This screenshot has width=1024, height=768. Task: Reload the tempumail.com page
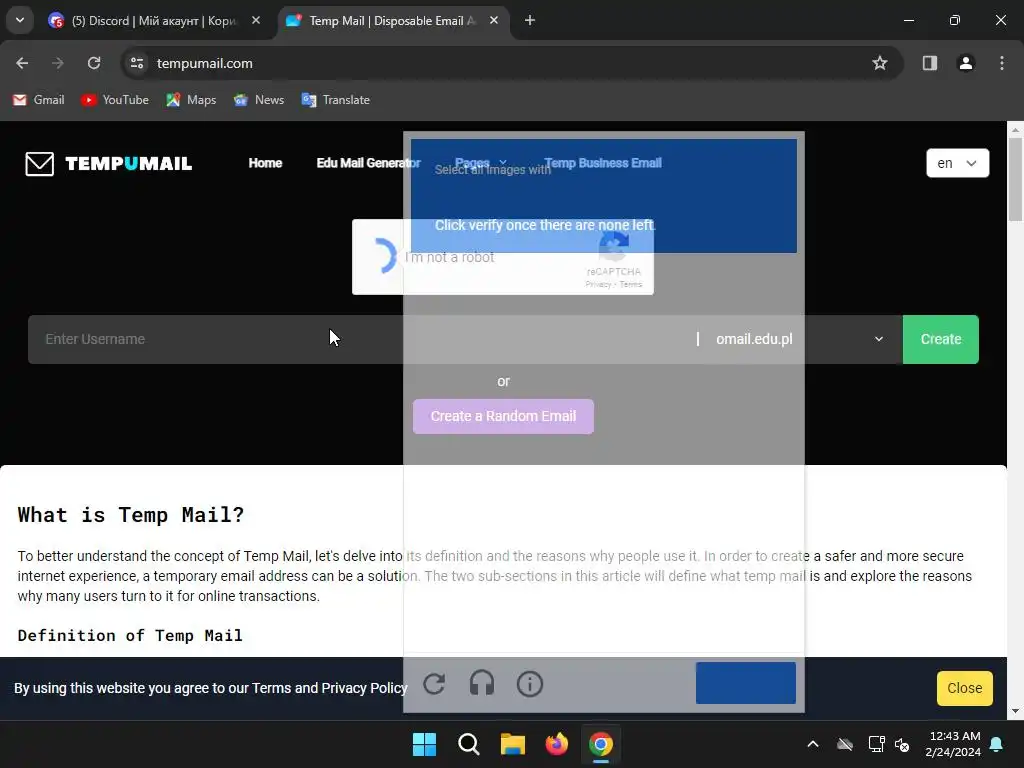pos(94,63)
